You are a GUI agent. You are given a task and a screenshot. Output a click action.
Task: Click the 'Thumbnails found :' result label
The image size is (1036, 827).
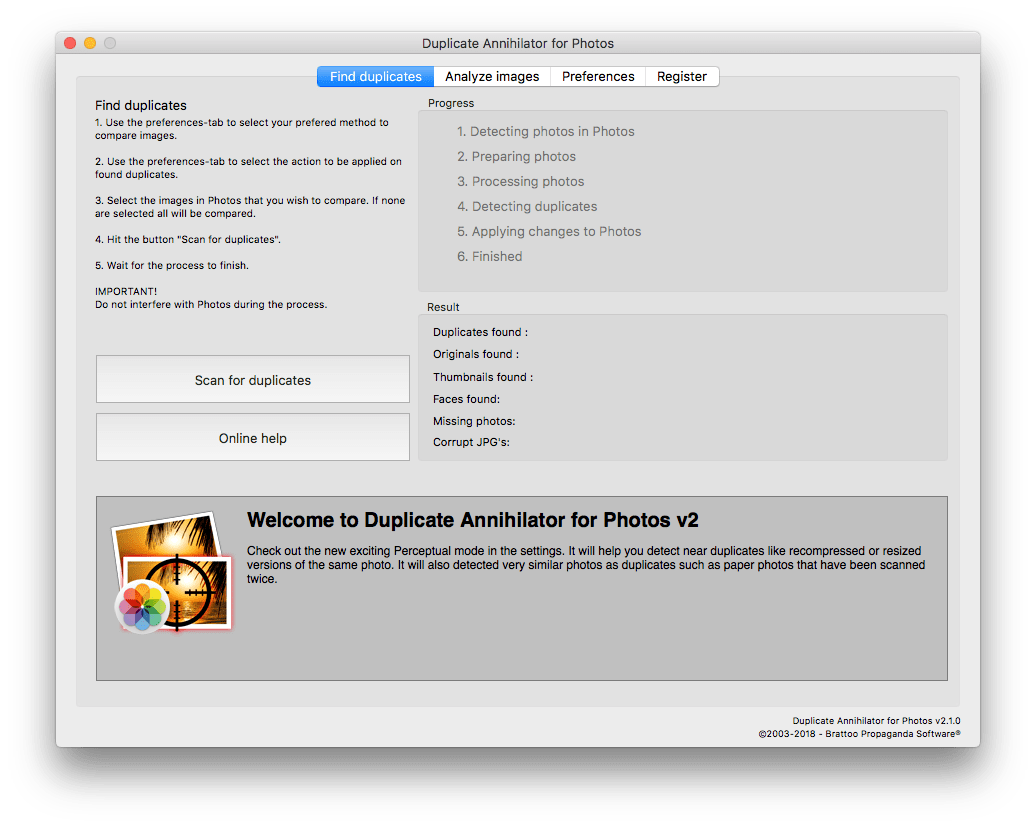(x=483, y=377)
